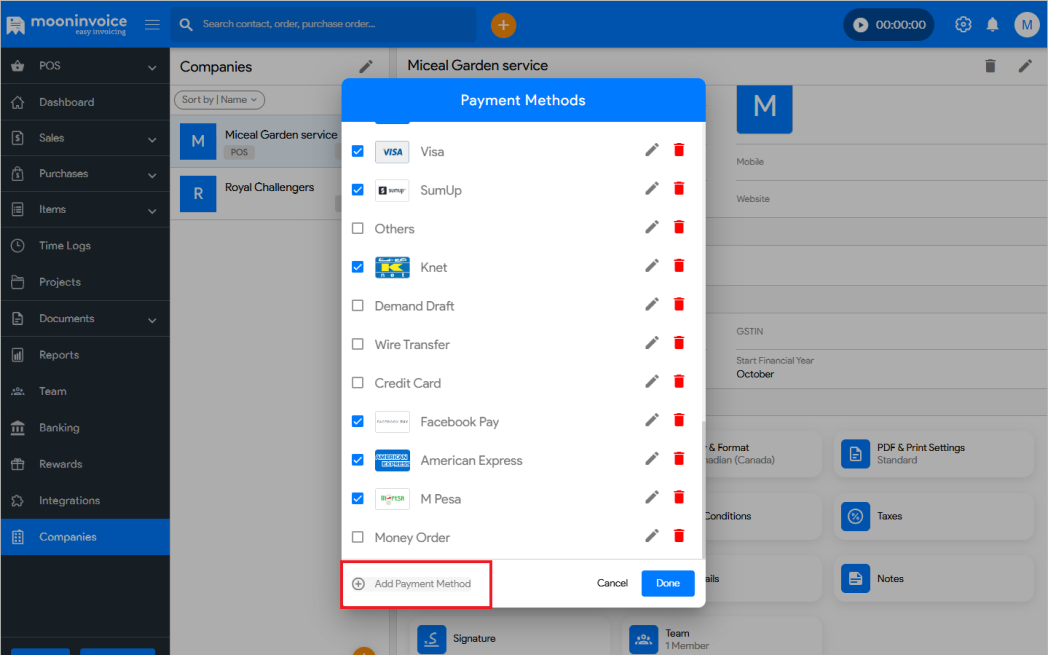Viewport: 1048px width, 655px height.
Task: Enable the Wire Transfer checkbox
Action: (x=358, y=344)
